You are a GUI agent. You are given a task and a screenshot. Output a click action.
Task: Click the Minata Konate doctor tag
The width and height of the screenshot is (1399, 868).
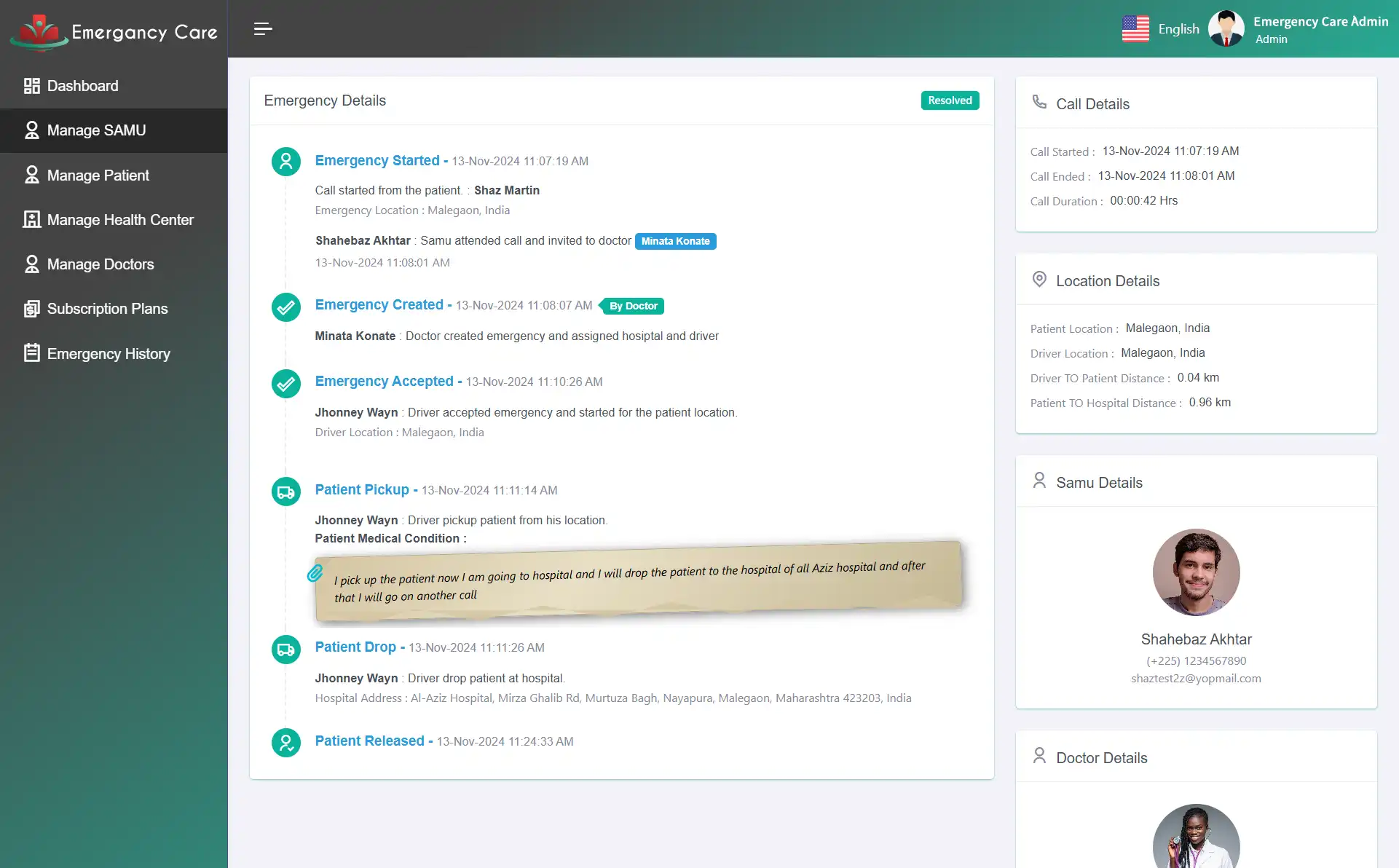[x=675, y=240]
